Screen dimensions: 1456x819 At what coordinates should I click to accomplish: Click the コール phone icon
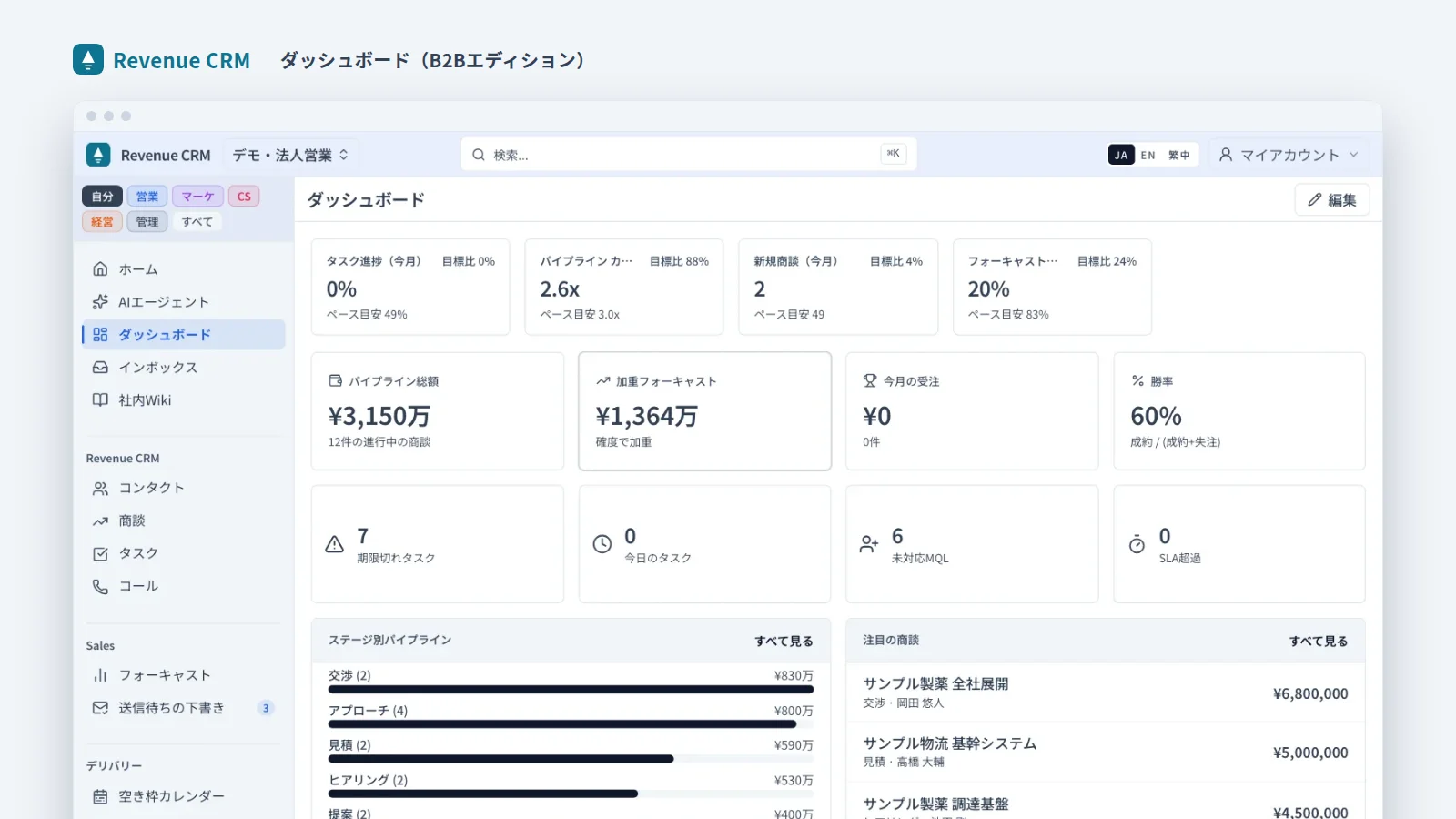pyautogui.click(x=100, y=587)
